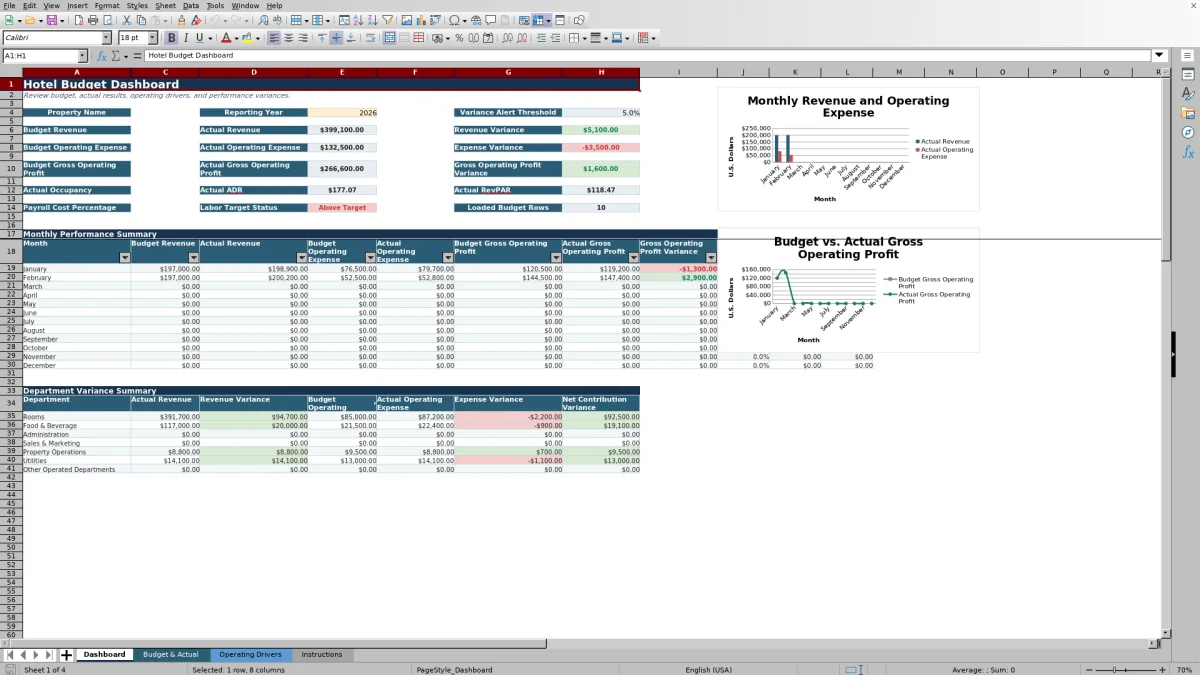The width and height of the screenshot is (1200, 675).
Task: Toggle Bold formatting
Action: point(171,38)
